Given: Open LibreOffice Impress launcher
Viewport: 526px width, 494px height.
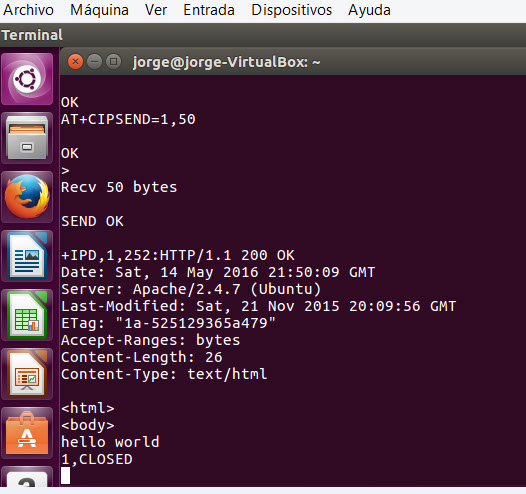Looking at the screenshot, I should [27, 374].
